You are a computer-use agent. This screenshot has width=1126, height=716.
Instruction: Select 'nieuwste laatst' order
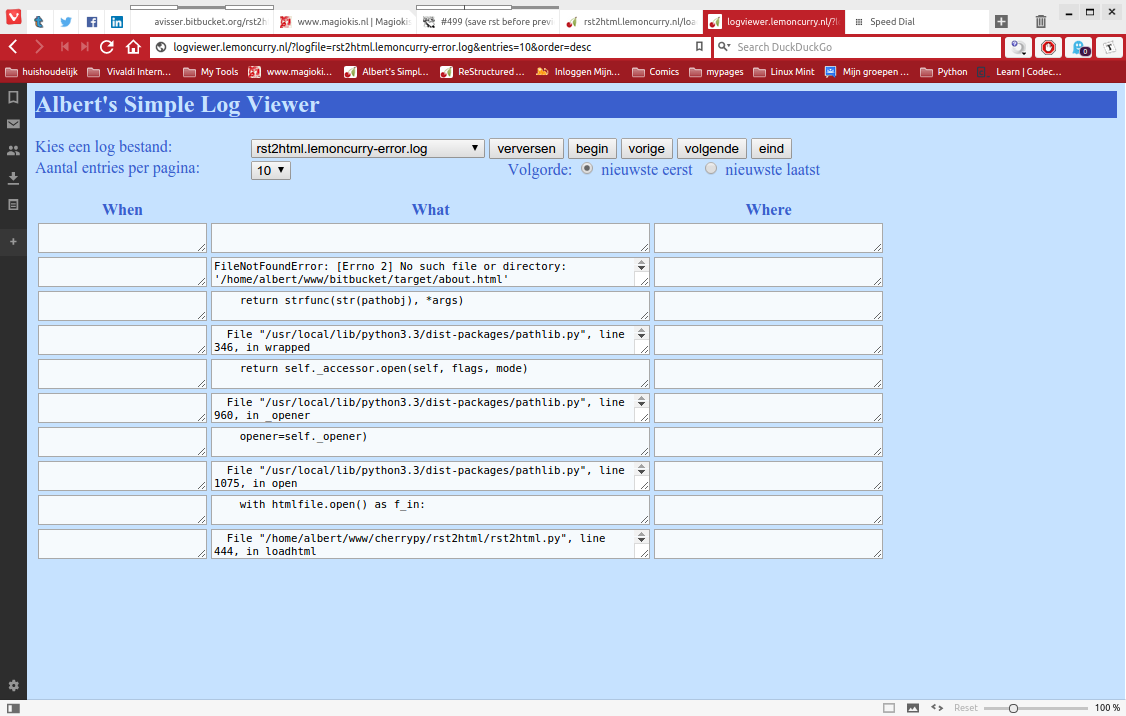(711, 169)
